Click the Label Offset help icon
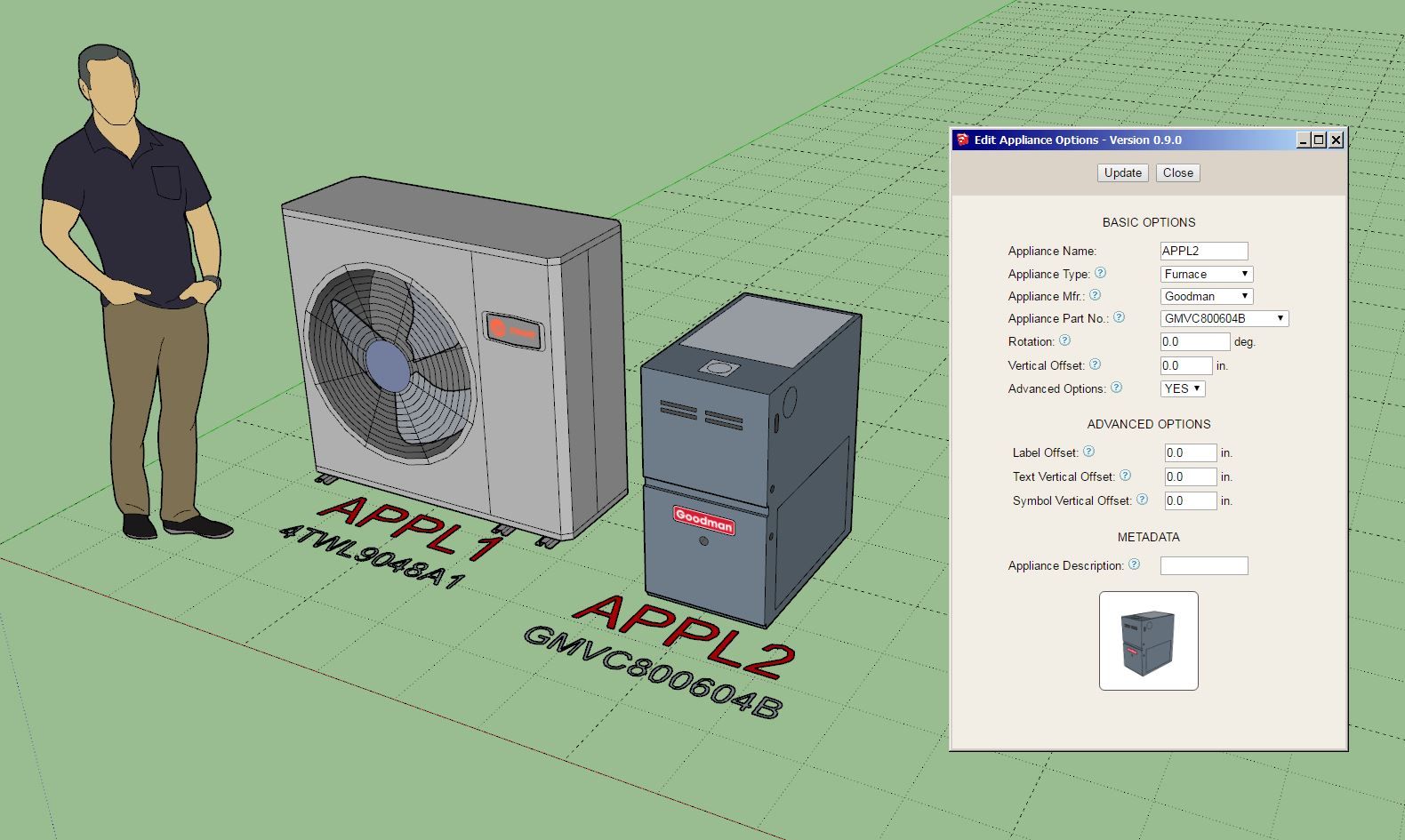Image resolution: width=1405 pixels, height=840 pixels. (1089, 452)
